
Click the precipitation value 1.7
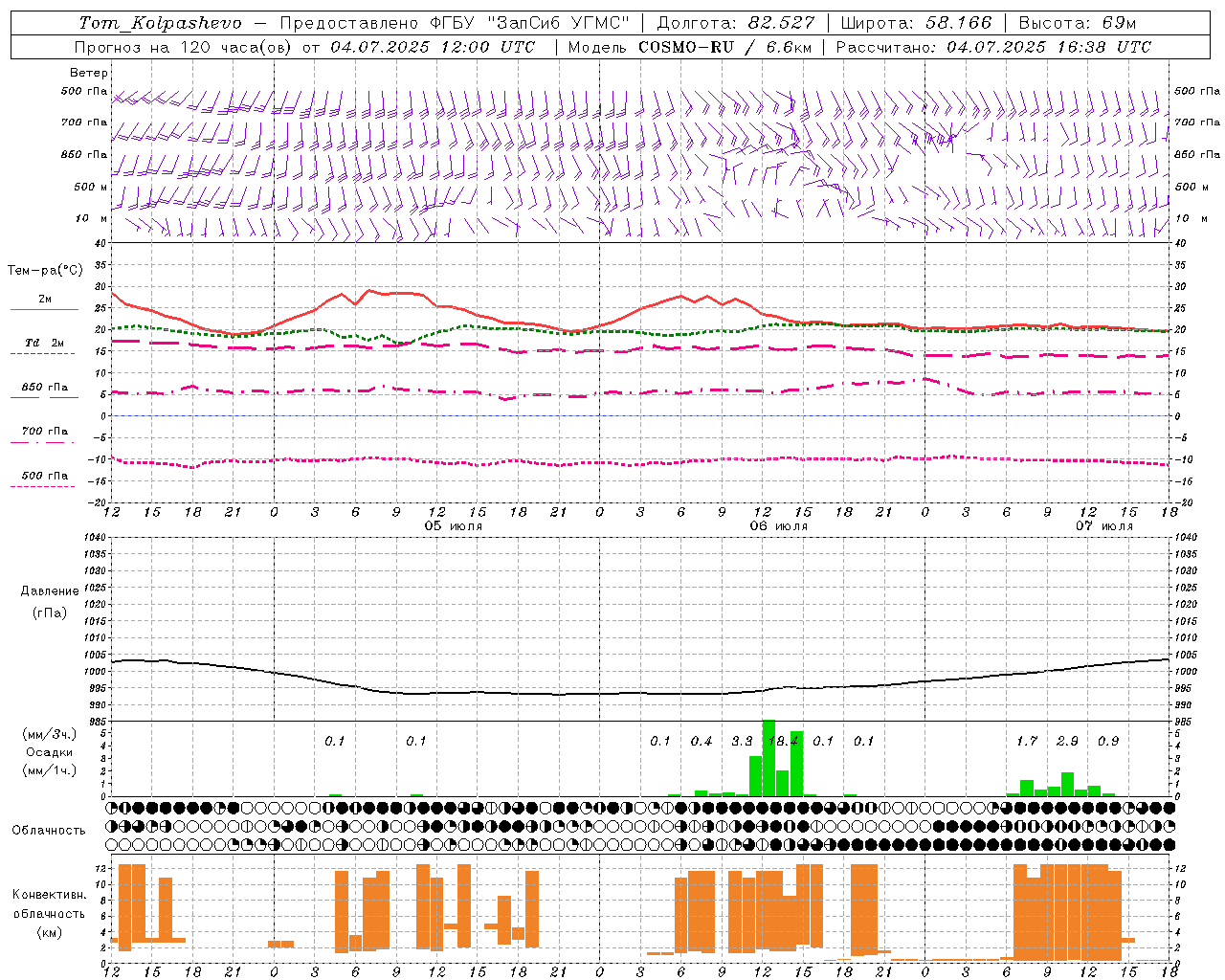point(1027,742)
